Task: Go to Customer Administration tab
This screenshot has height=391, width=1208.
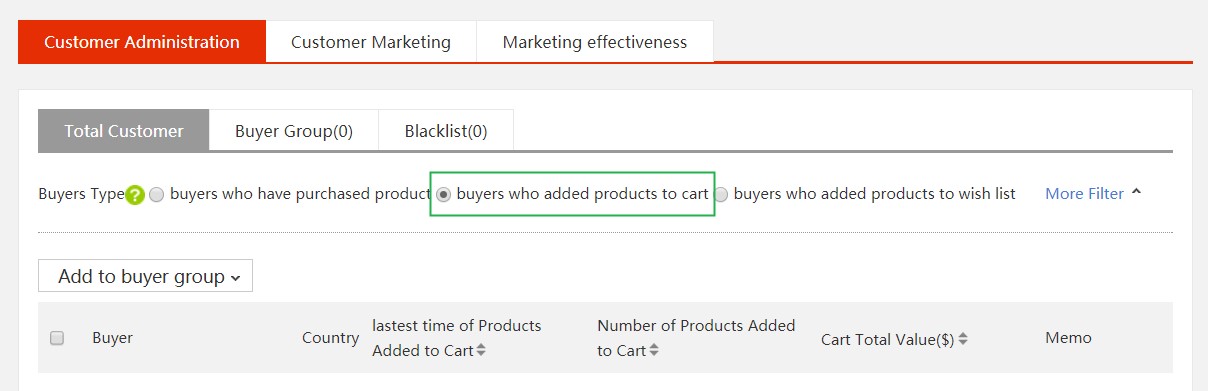Action: pyautogui.click(x=142, y=42)
